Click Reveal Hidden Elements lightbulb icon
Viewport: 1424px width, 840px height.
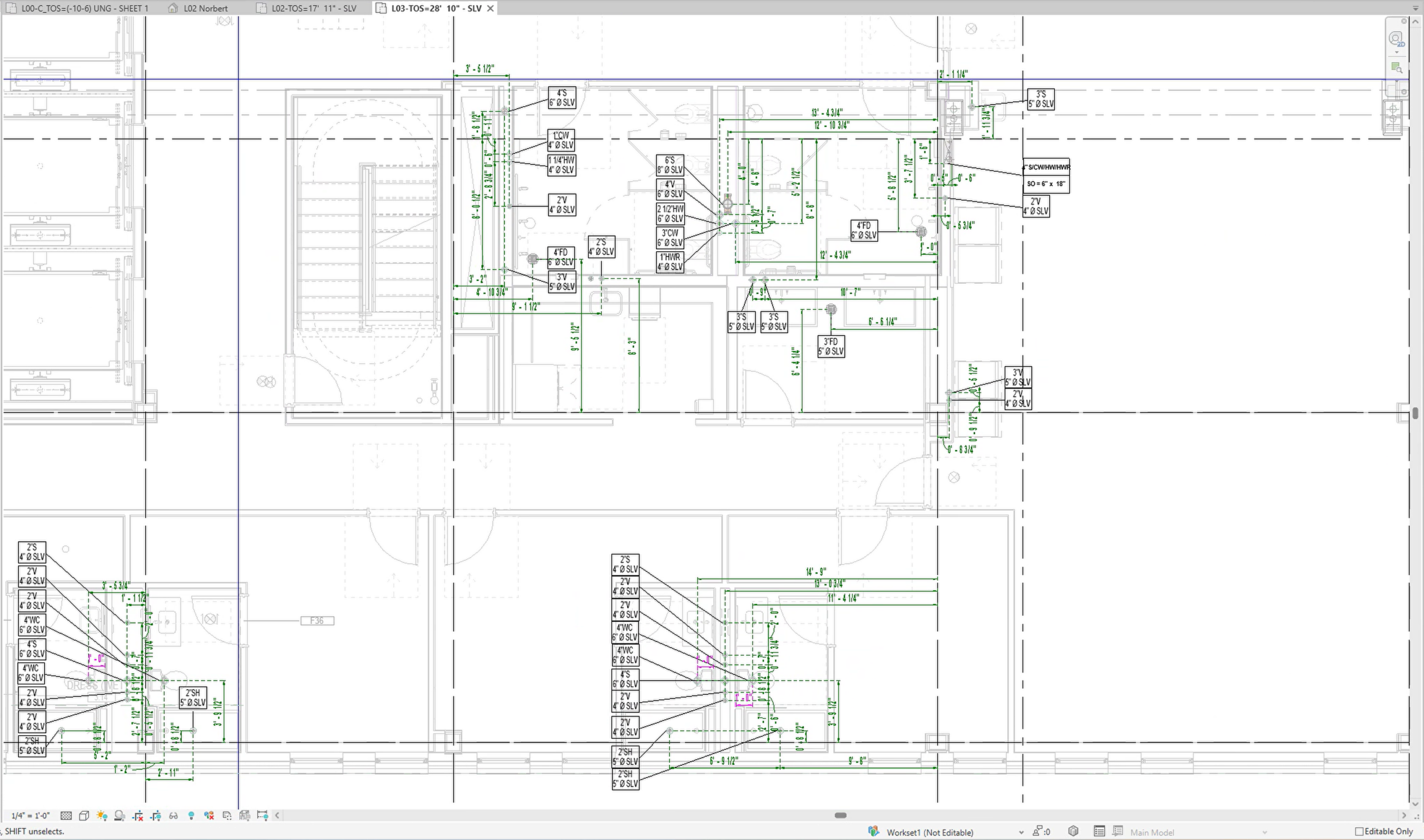click(x=191, y=816)
